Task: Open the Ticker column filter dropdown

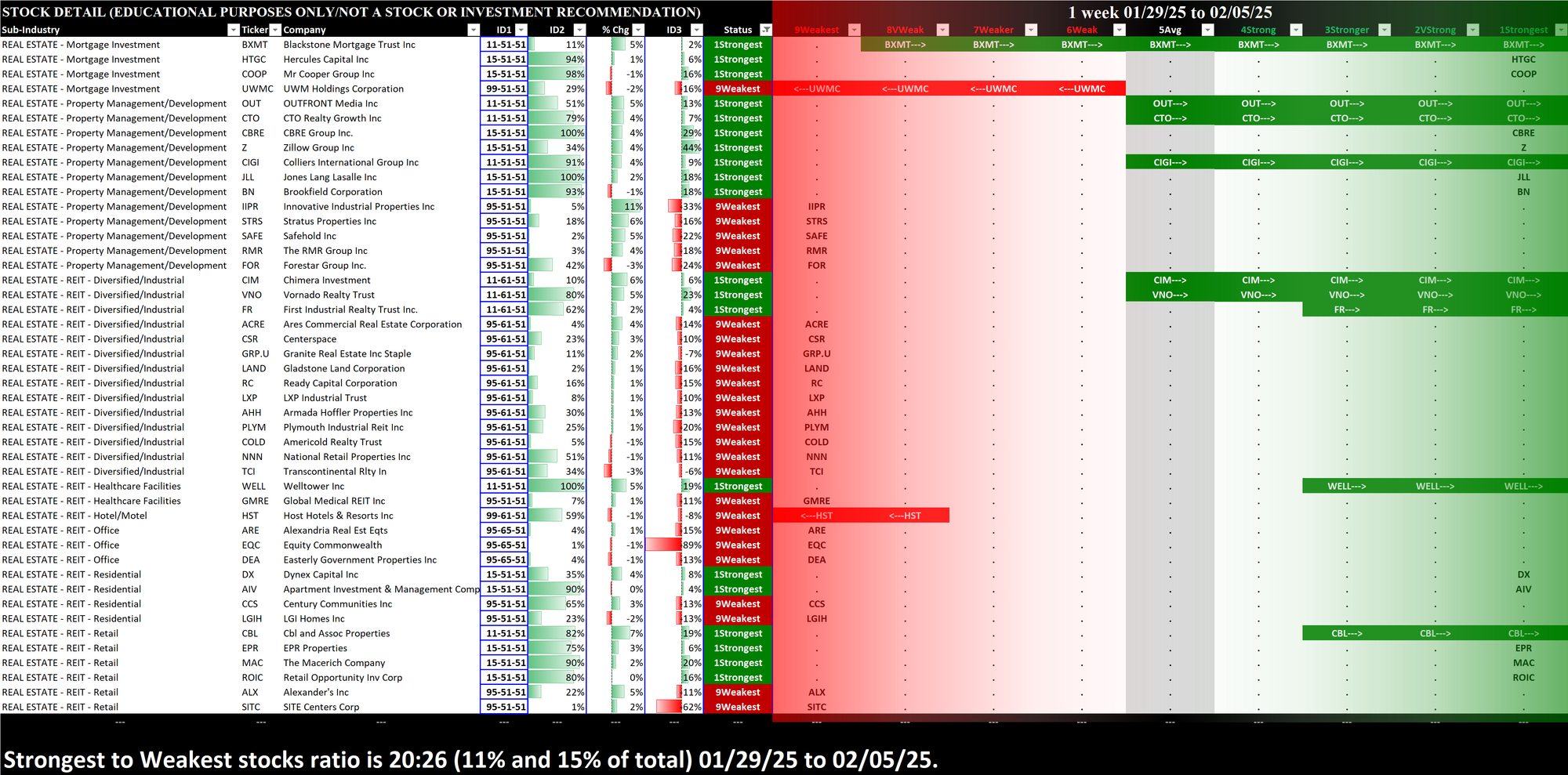Action: pos(274,30)
